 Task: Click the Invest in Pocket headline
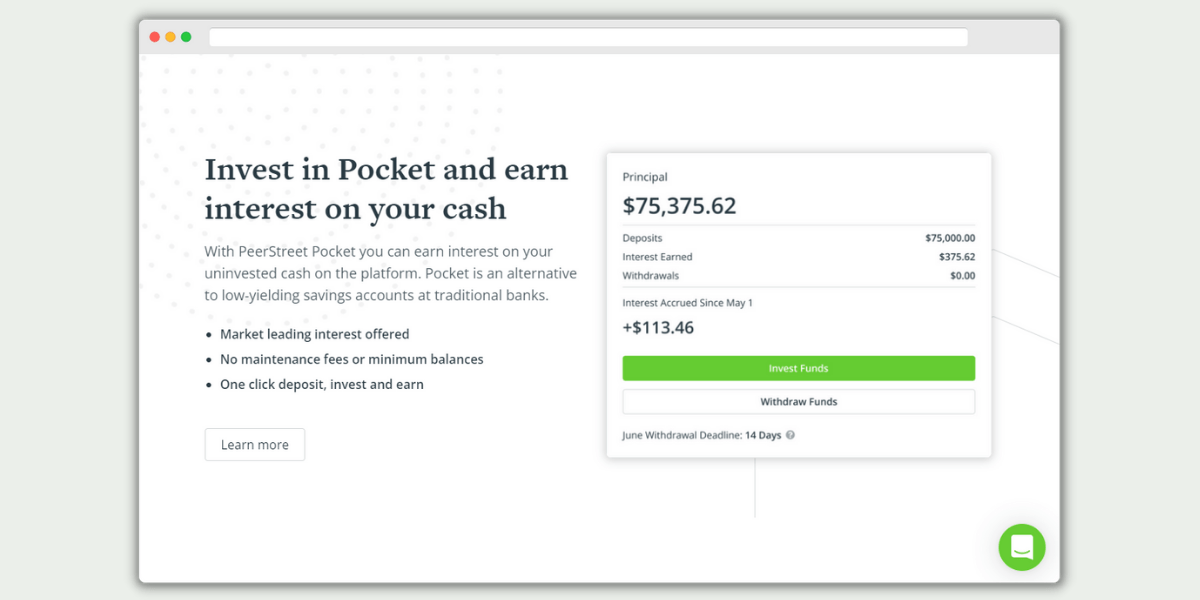(x=386, y=188)
